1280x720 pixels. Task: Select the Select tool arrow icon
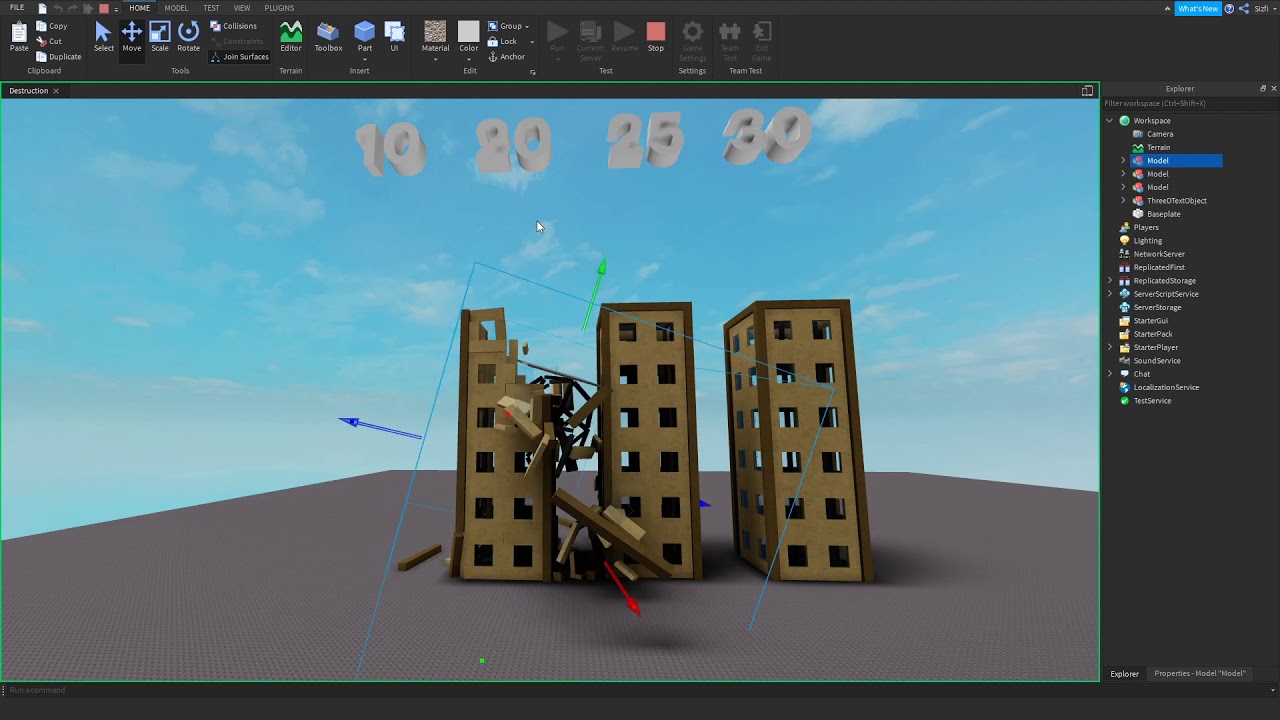click(103, 33)
